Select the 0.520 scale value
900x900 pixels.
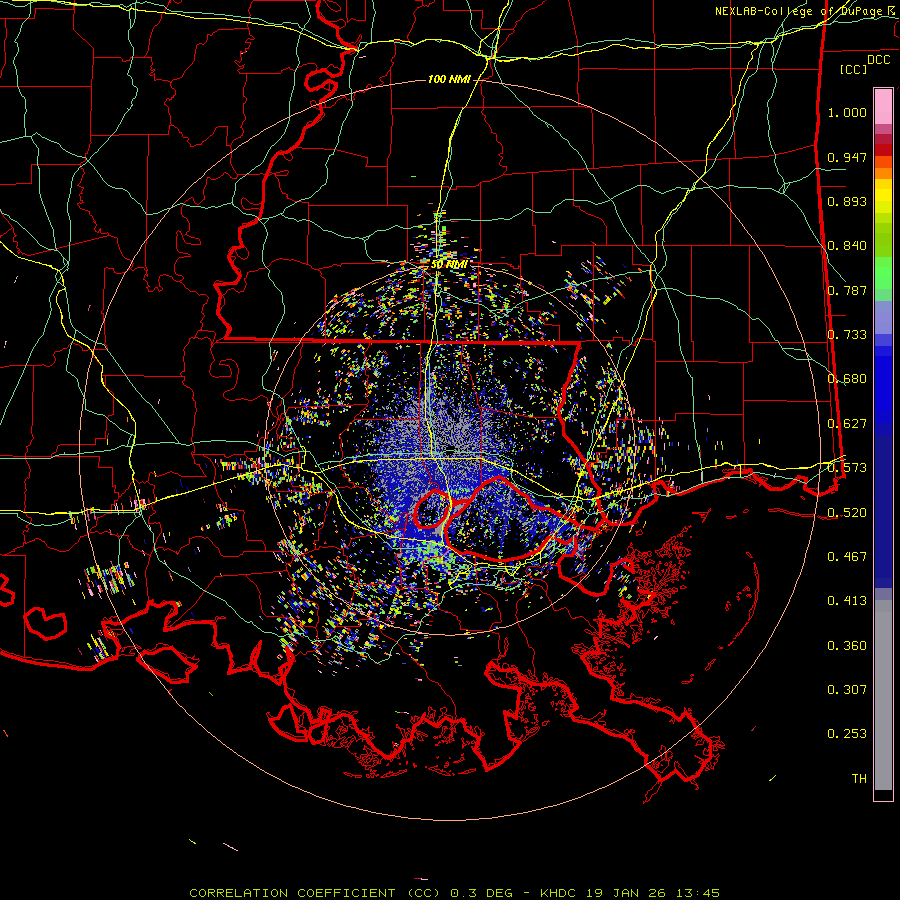click(847, 512)
